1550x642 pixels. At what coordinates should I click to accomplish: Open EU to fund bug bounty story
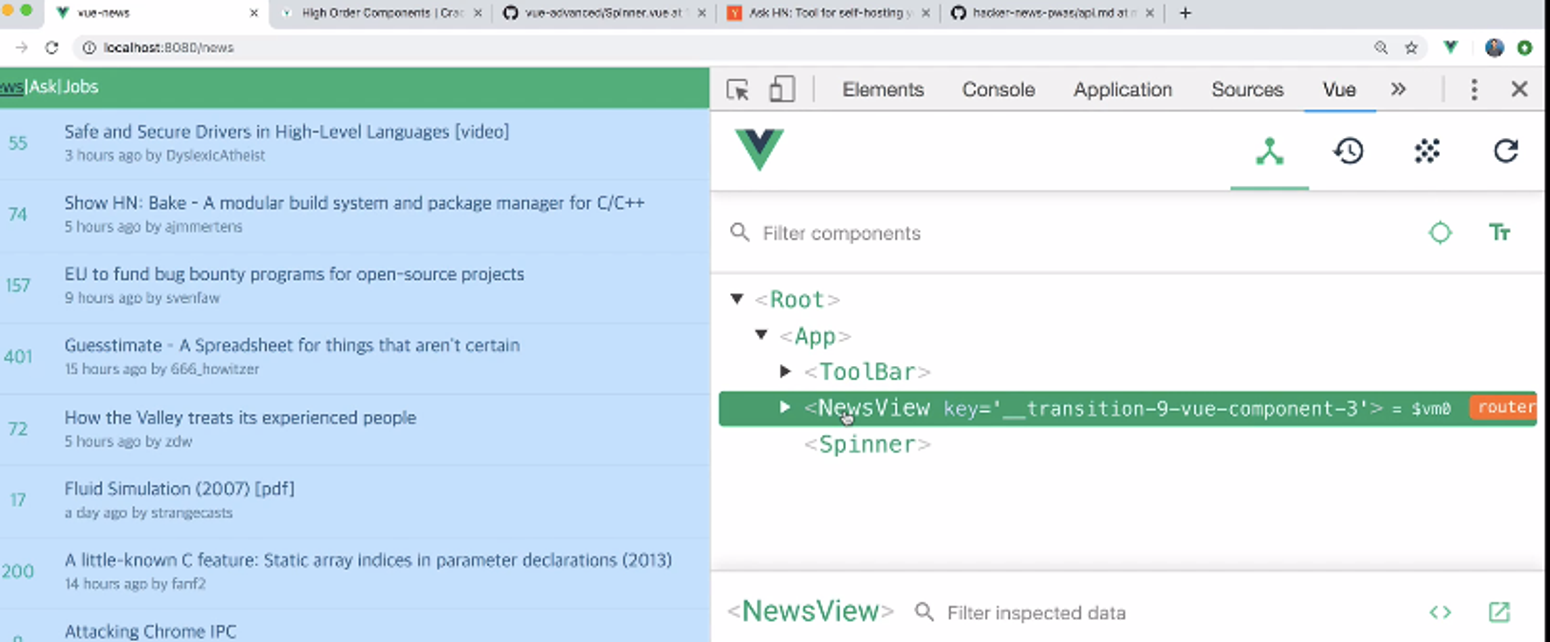pos(294,274)
